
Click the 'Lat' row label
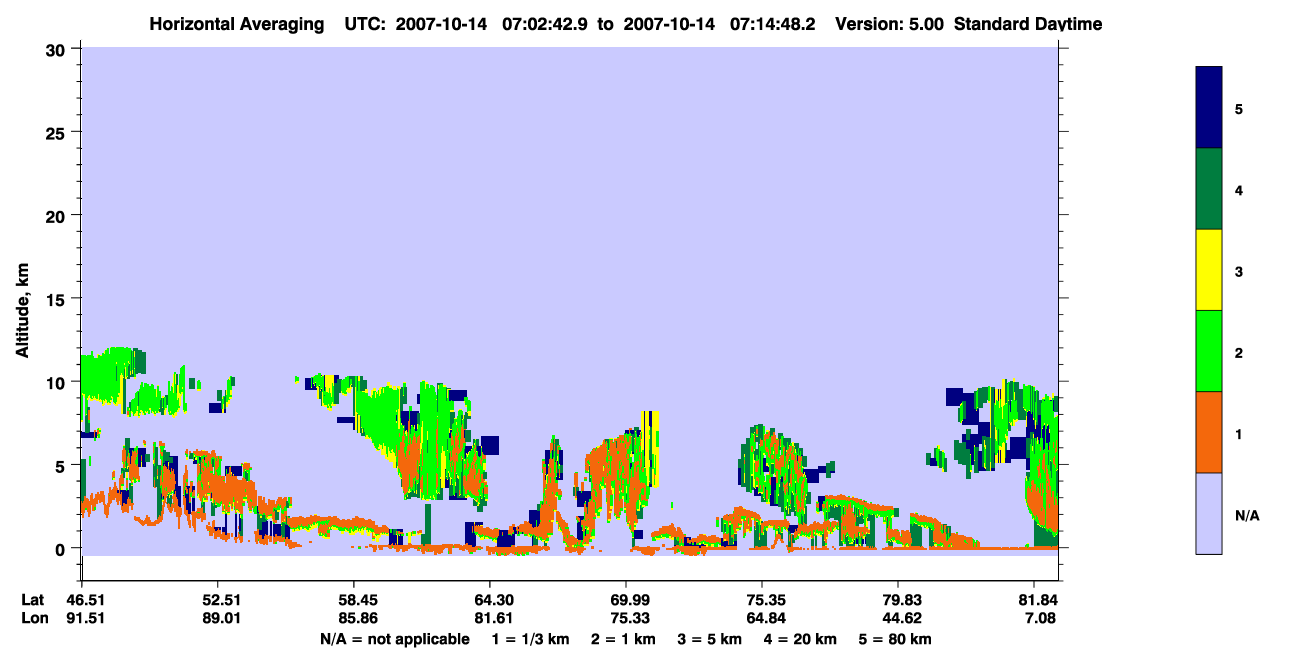(x=33, y=600)
